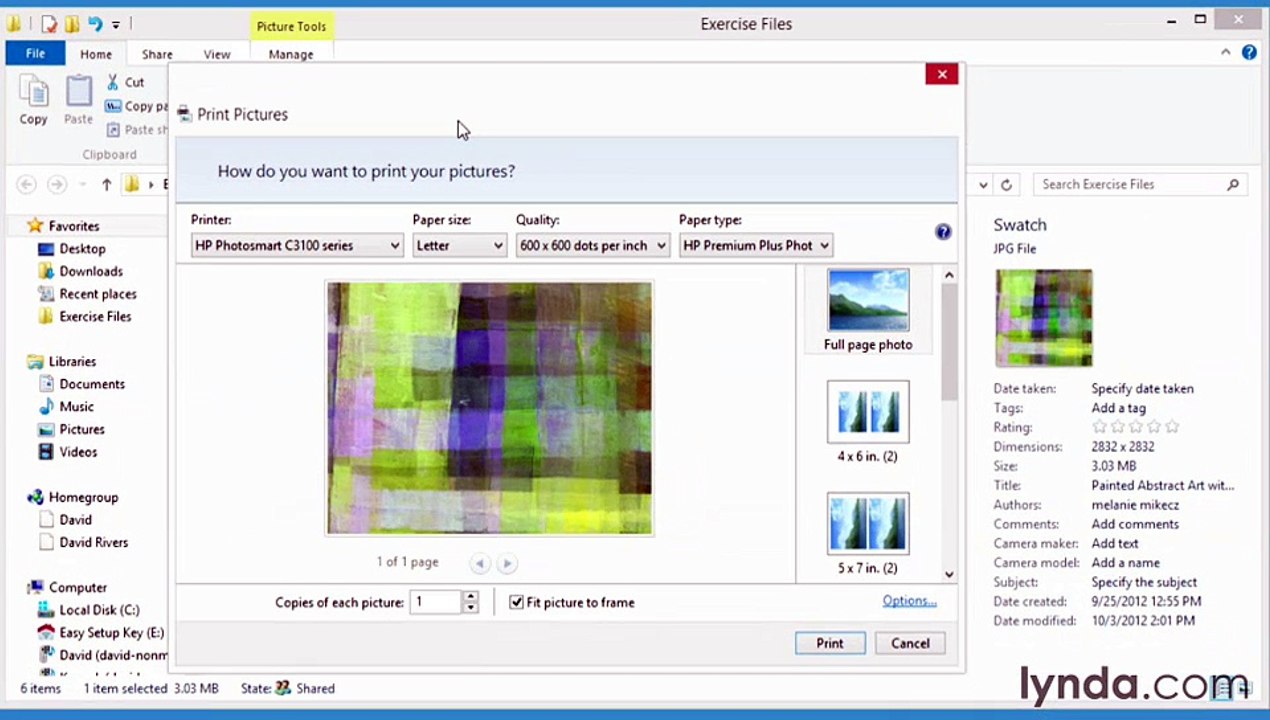Click the Copy icon in ribbon
Image resolution: width=1270 pixels, height=720 pixels.
(34, 92)
